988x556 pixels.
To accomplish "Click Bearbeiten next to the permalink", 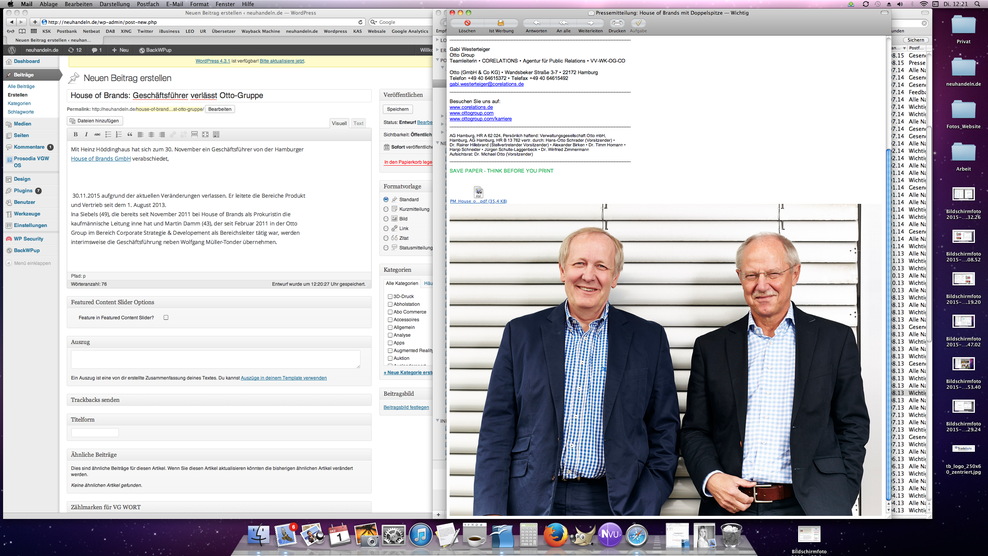I will click(220, 109).
